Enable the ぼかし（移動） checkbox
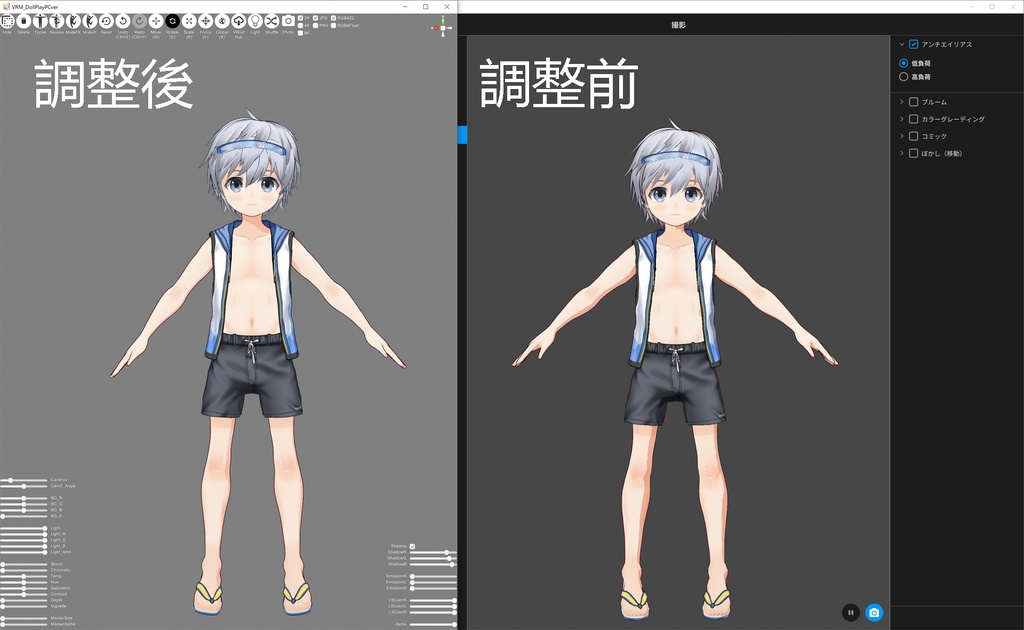1024x630 pixels. (914, 153)
